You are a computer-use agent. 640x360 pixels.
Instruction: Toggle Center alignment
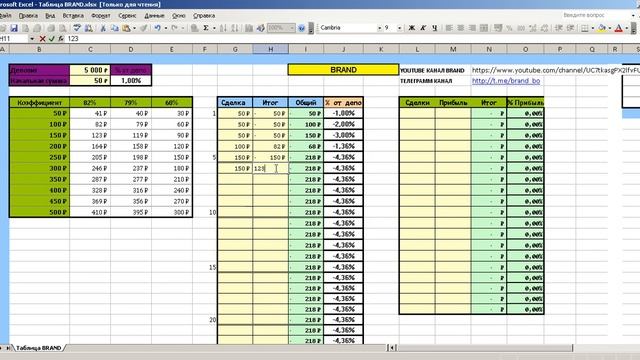(460, 28)
